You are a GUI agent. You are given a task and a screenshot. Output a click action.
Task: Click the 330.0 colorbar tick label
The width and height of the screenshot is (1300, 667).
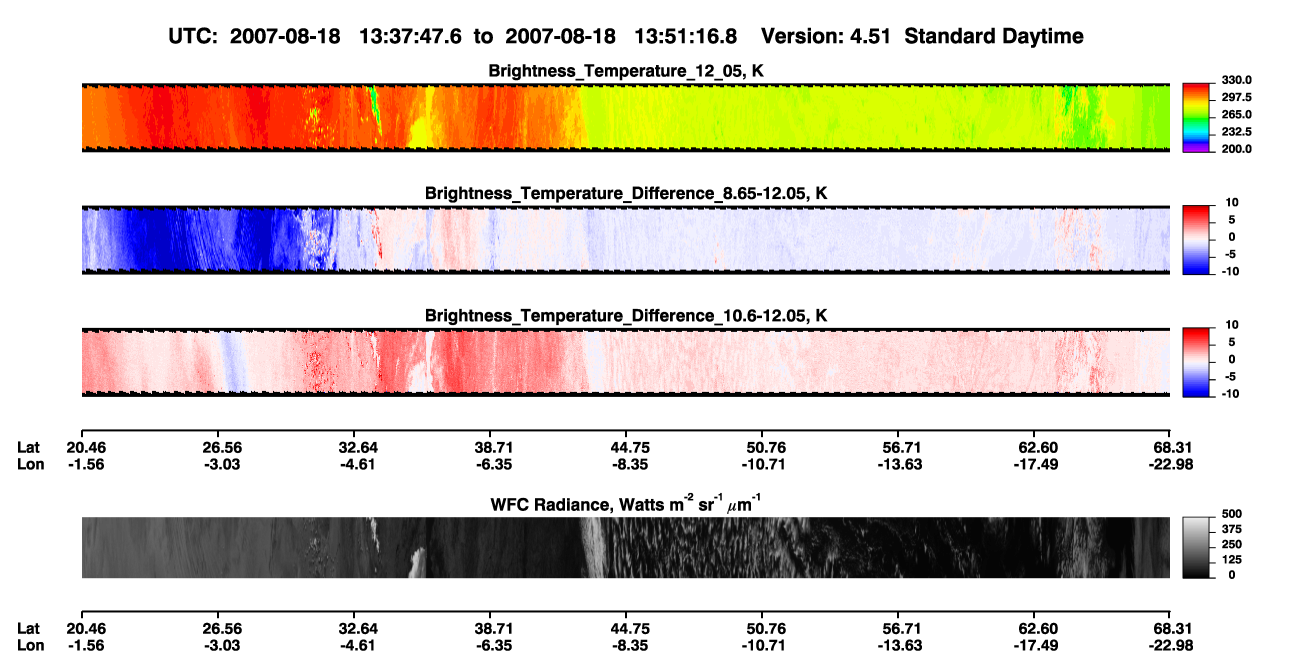point(1236,80)
